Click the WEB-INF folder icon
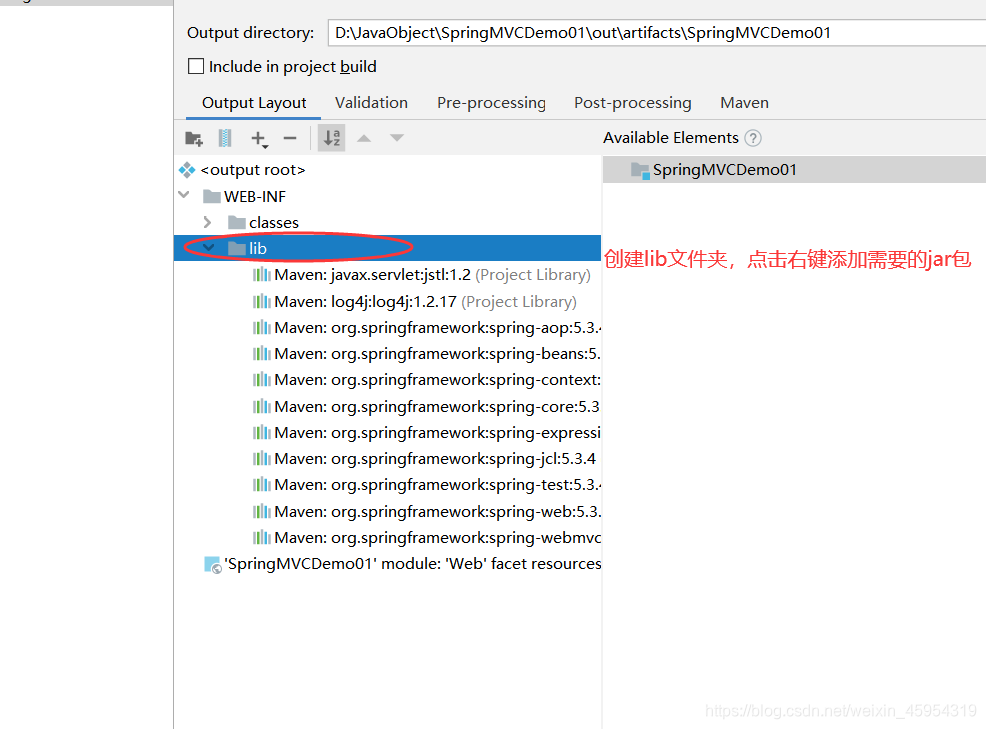 (x=212, y=196)
